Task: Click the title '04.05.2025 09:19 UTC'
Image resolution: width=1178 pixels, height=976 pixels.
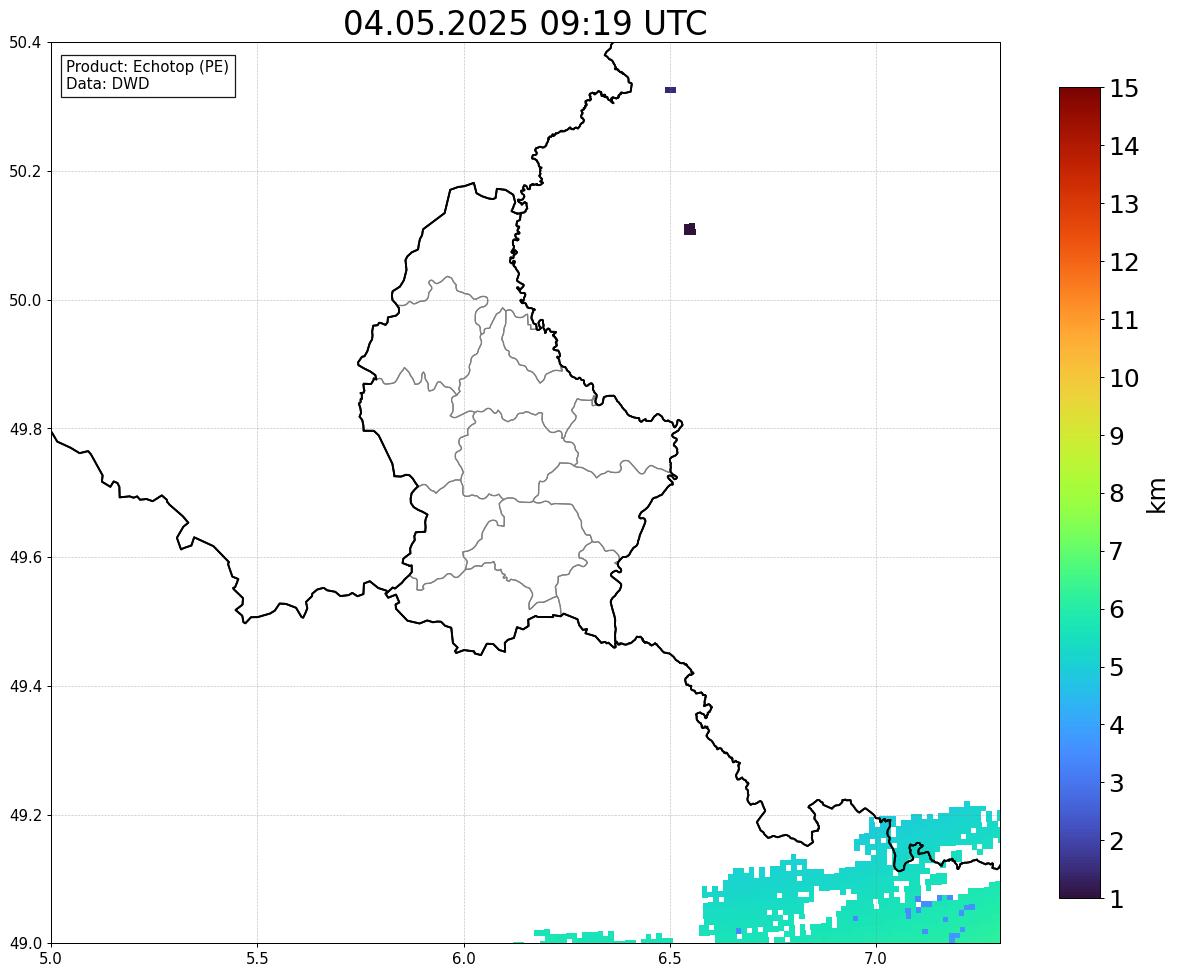Action: click(525, 23)
